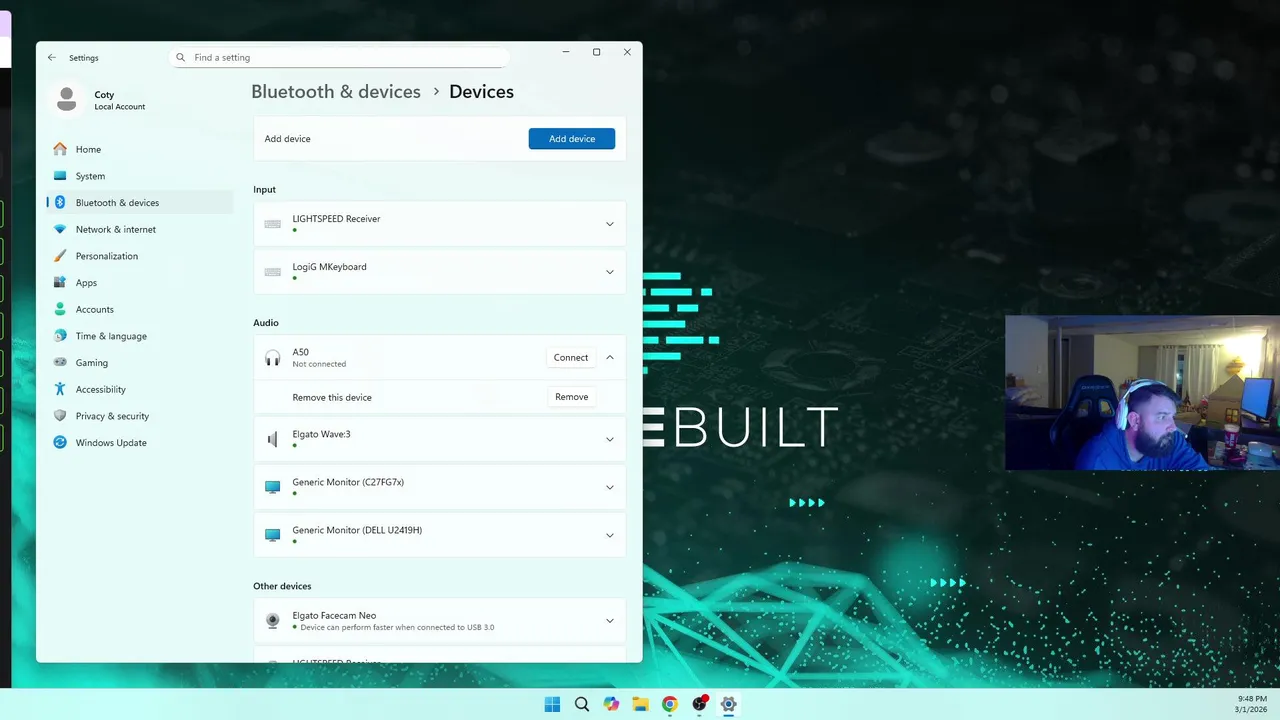
Task: Click the Bluetooth icon in the sidebar
Action: [60, 202]
